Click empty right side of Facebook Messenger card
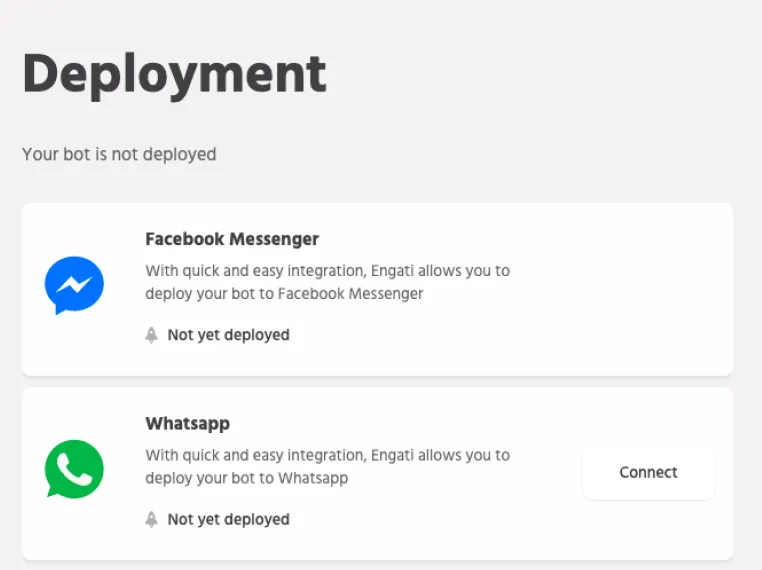The image size is (762, 570). point(640,290)
